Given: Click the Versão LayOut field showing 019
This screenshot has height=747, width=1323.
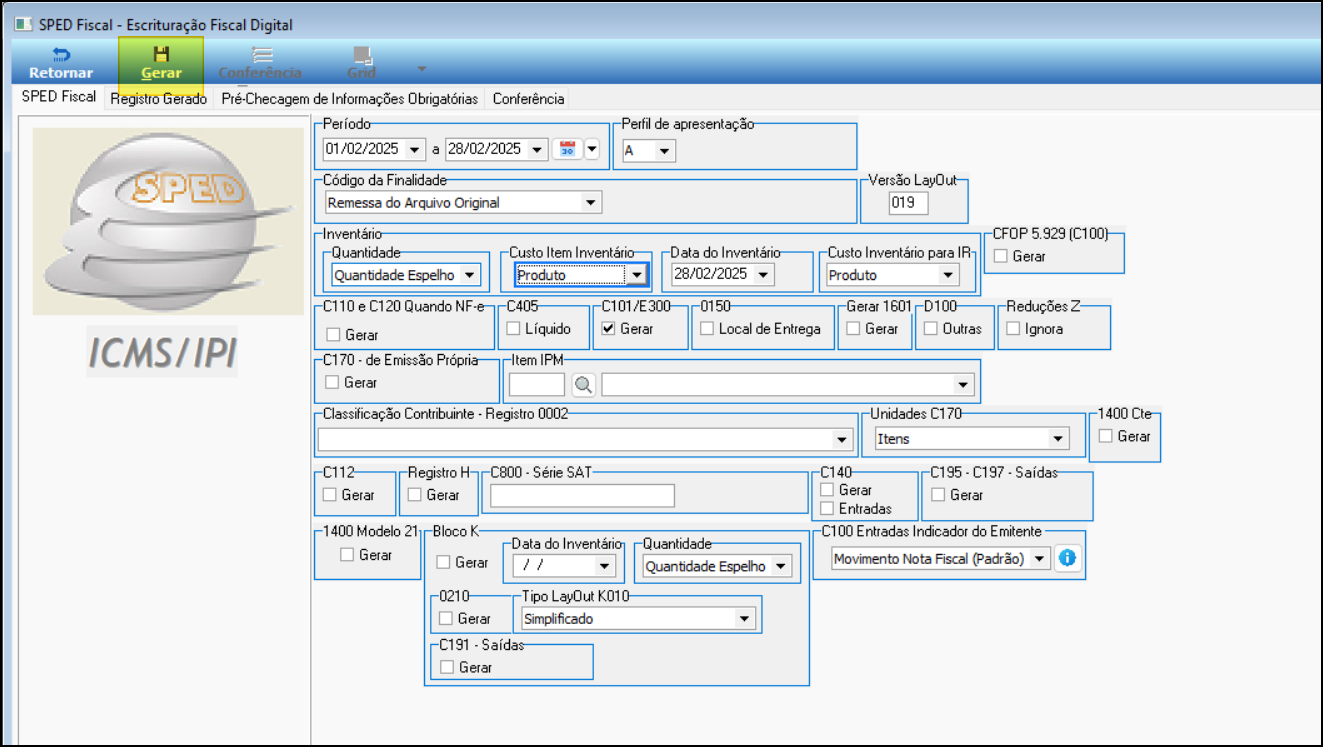Looking at the screenshot, I should tap(908, 203).
